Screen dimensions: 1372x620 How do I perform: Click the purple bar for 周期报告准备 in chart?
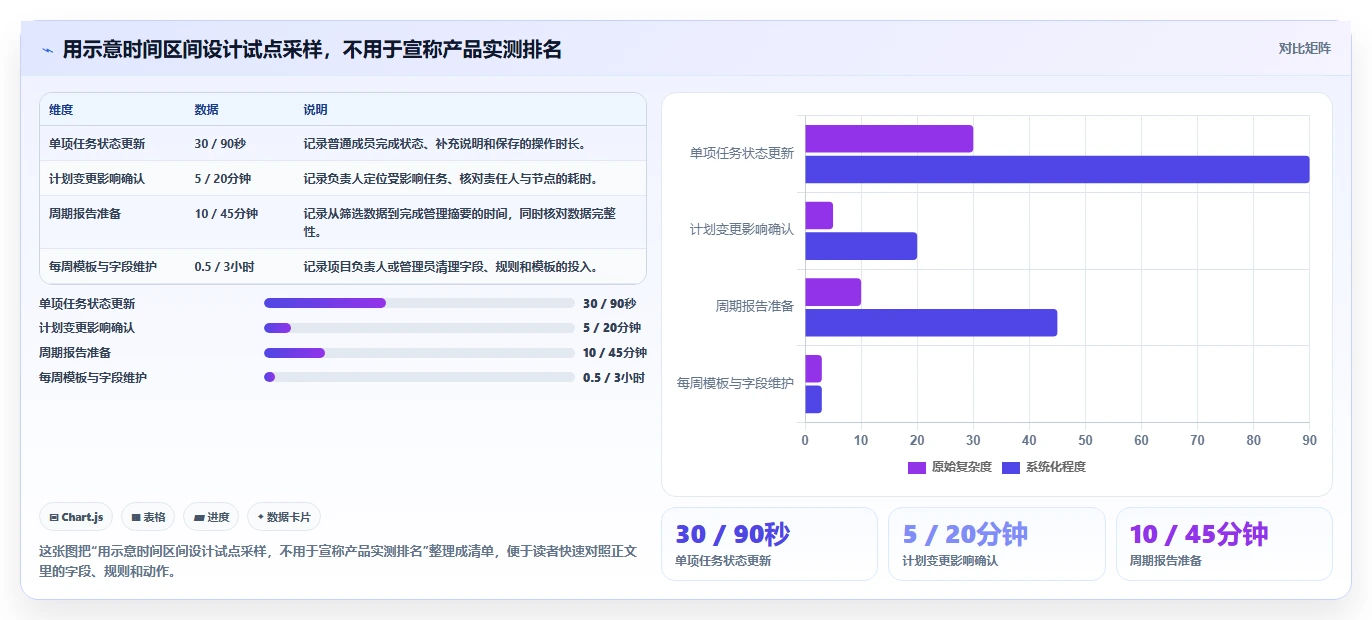(833, 292)
